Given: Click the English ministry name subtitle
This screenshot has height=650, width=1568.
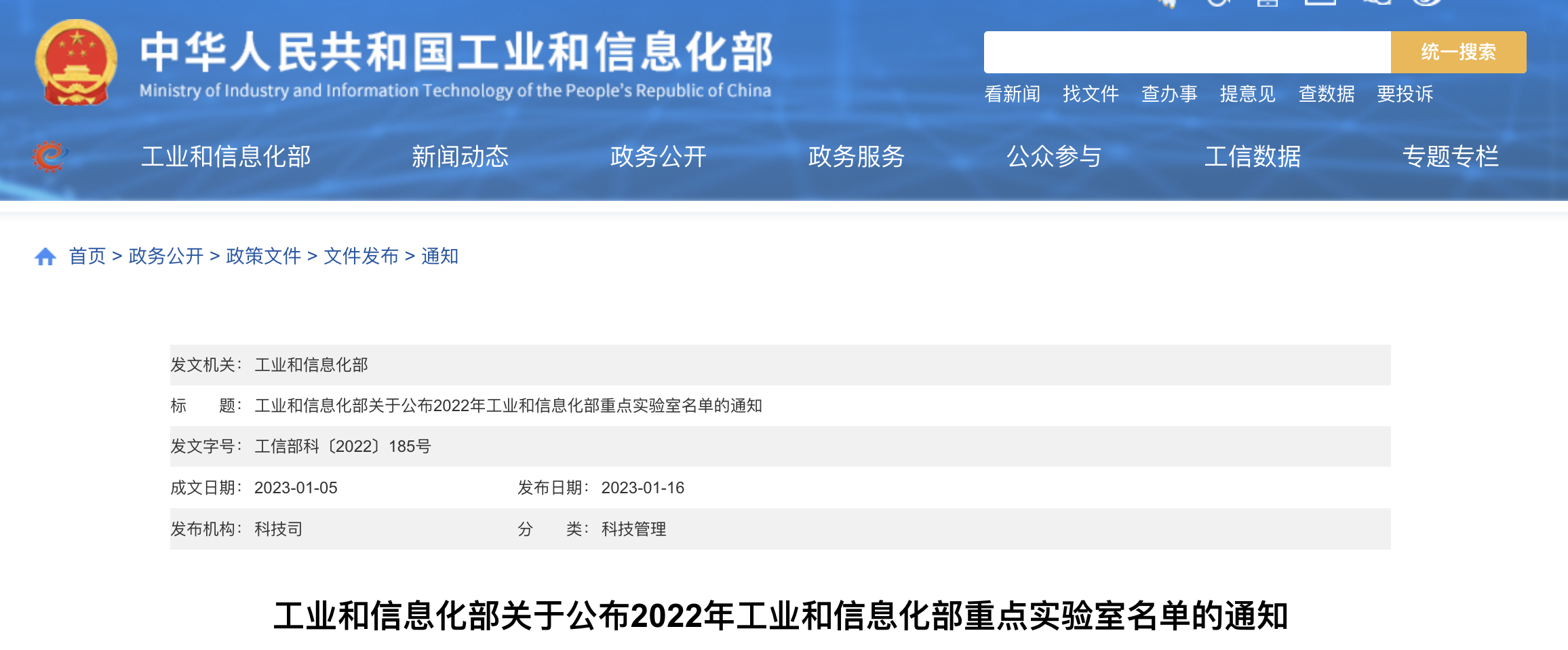Looking at the screenshot, I should tap(455, 91).
